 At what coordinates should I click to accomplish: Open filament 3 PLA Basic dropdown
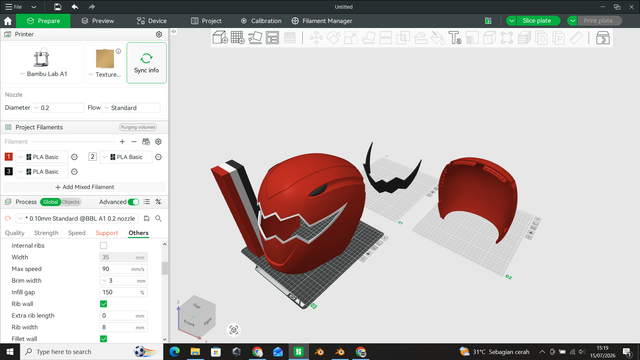coord(42,172)
